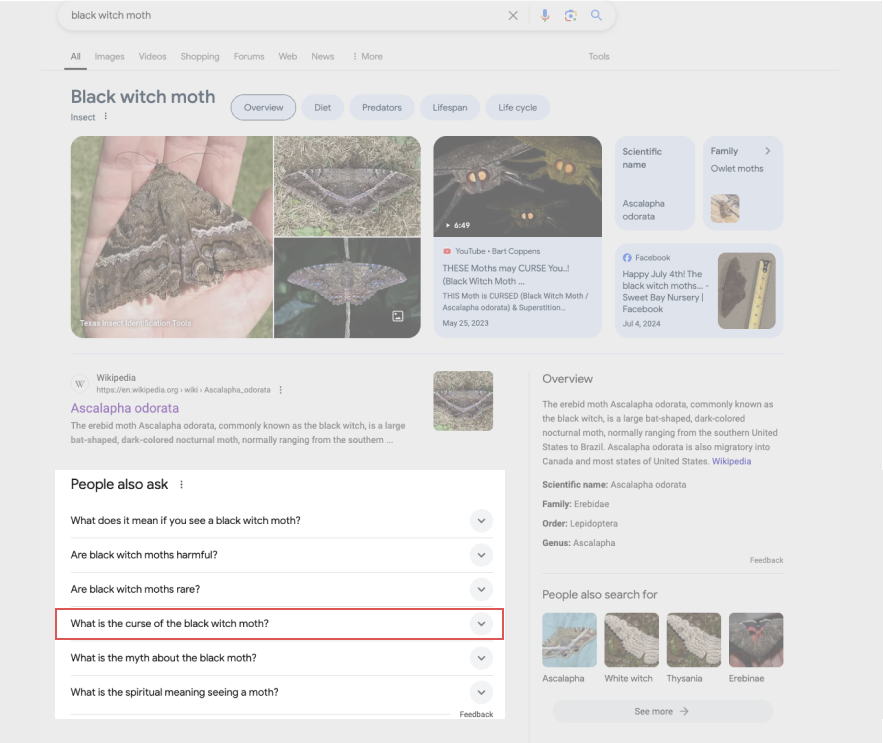Switch to the Images tab
883x743 pixels.
tap(109, 56)
